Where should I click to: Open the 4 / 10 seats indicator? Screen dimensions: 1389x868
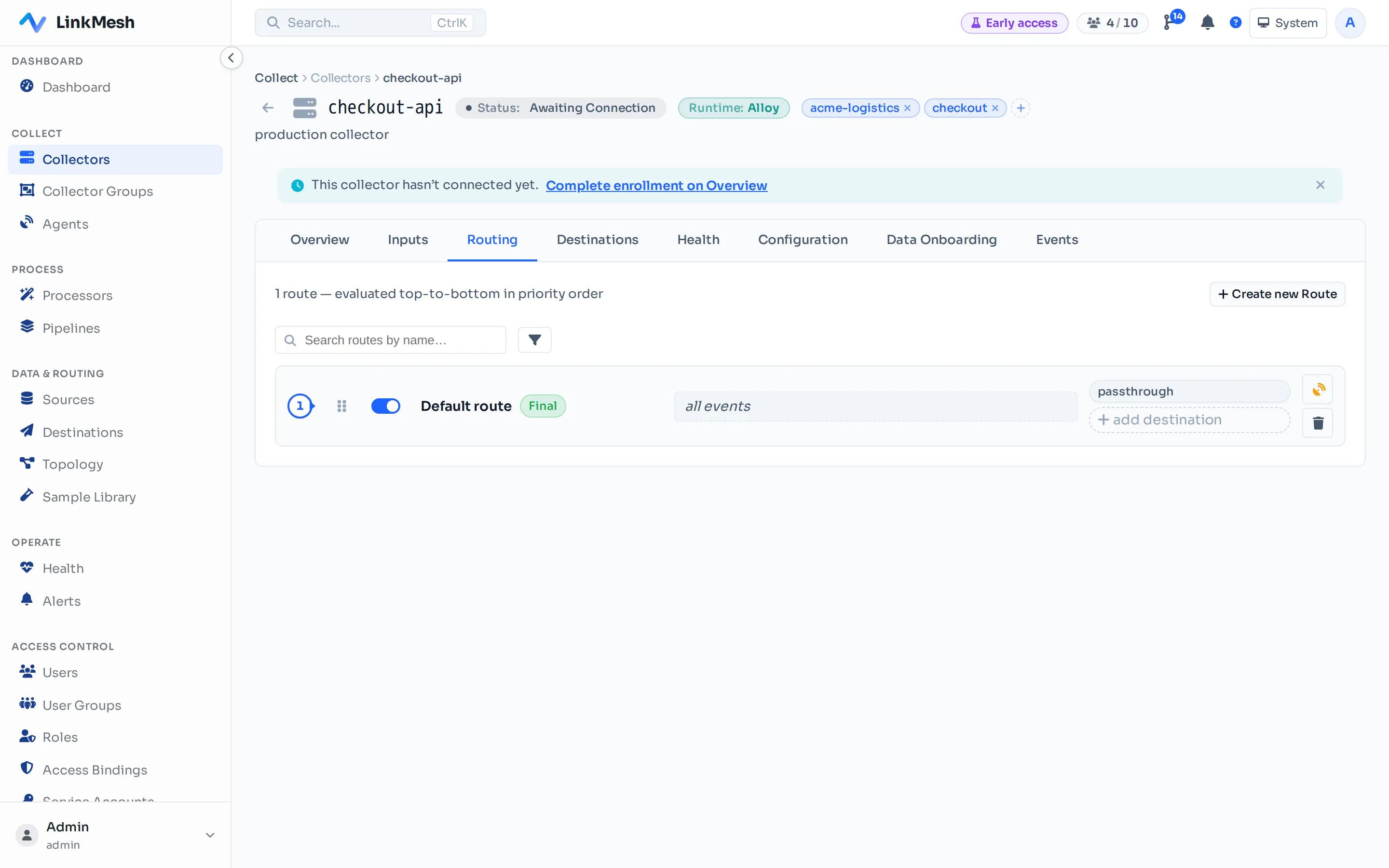[1112, 23]
